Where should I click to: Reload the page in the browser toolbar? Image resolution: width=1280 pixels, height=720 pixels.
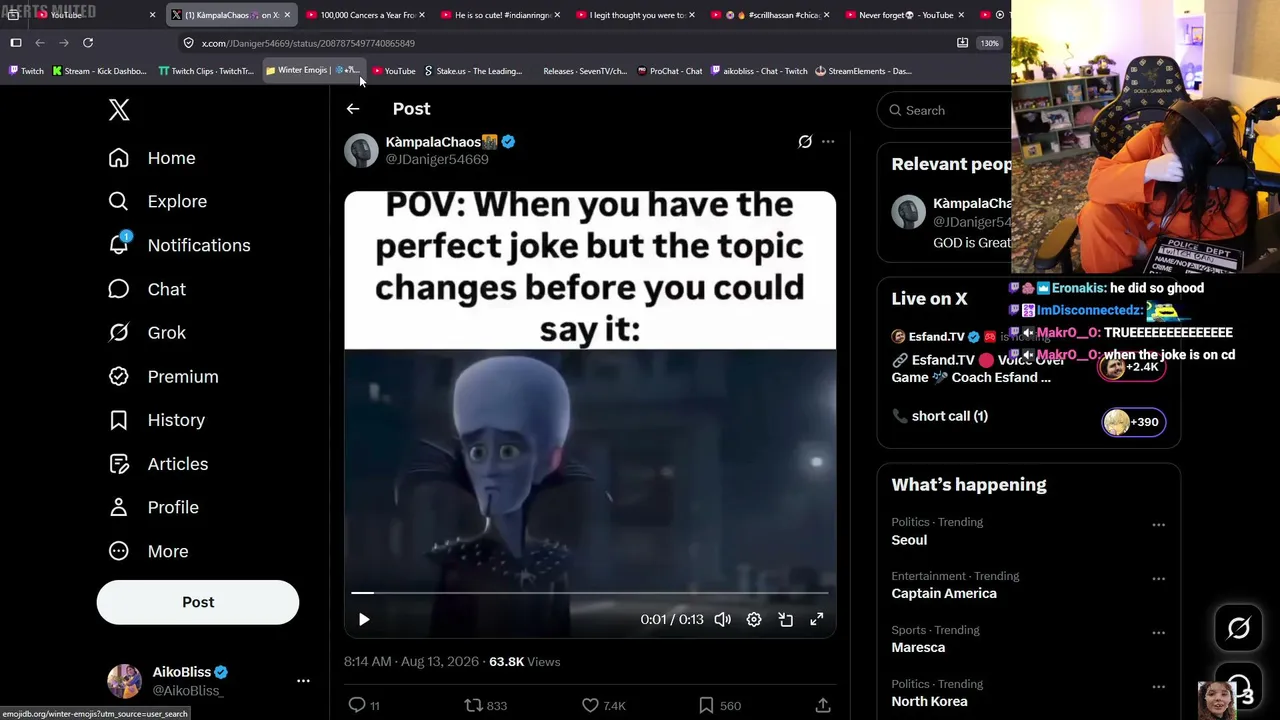[x=88, y=43]
